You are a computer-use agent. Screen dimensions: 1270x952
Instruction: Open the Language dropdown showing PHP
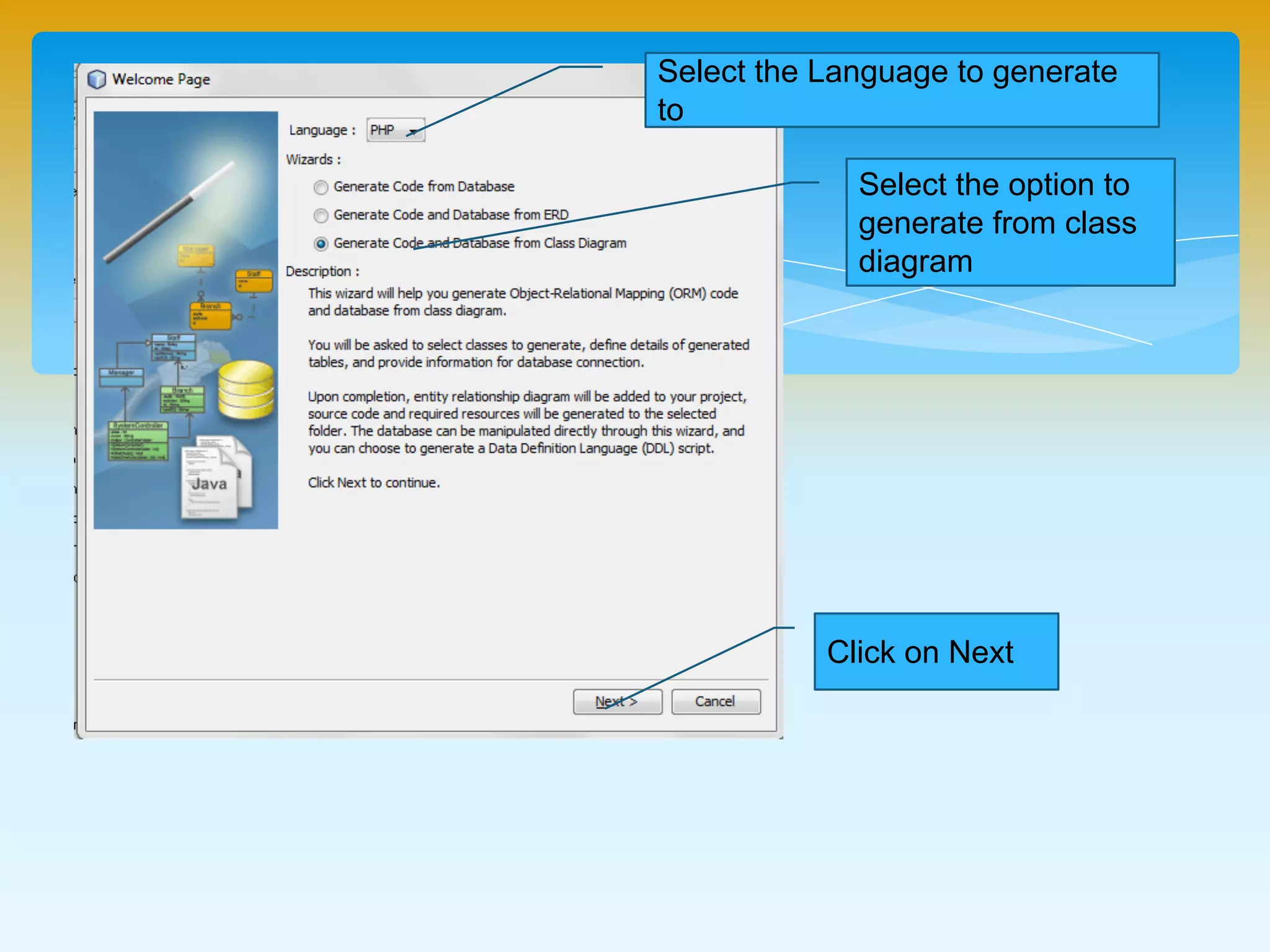[396, 130]
